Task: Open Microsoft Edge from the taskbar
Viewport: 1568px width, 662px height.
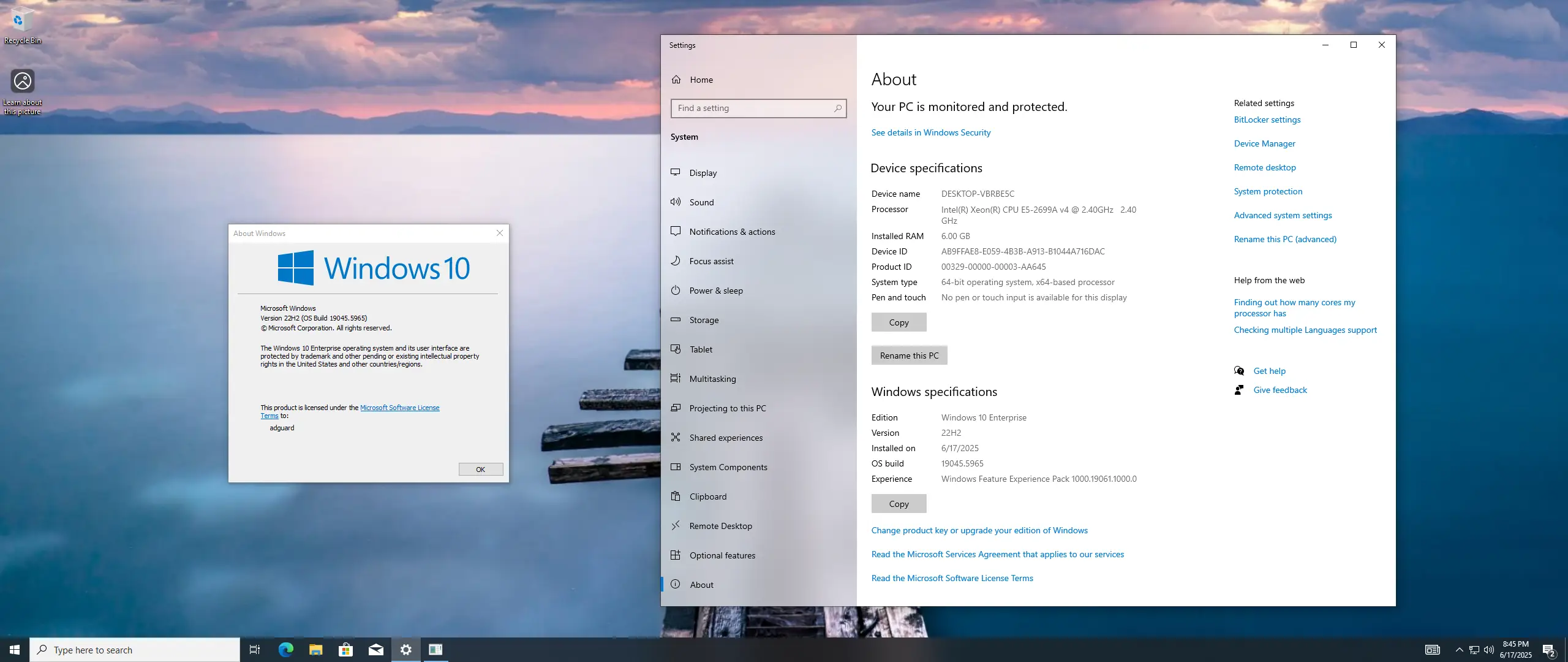Action: point(285,649)
